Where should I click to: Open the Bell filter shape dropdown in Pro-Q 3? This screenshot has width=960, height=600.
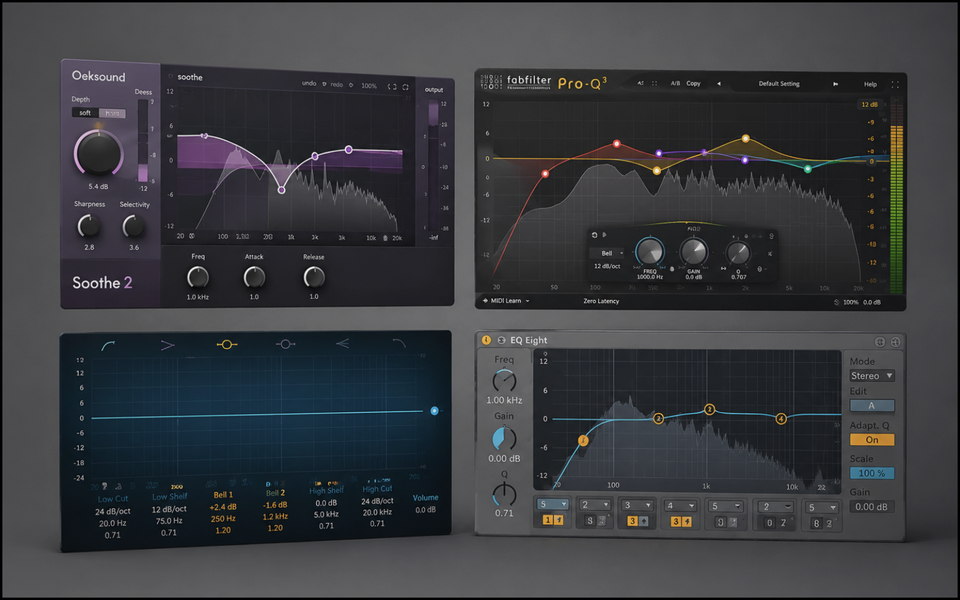(607, 253)
